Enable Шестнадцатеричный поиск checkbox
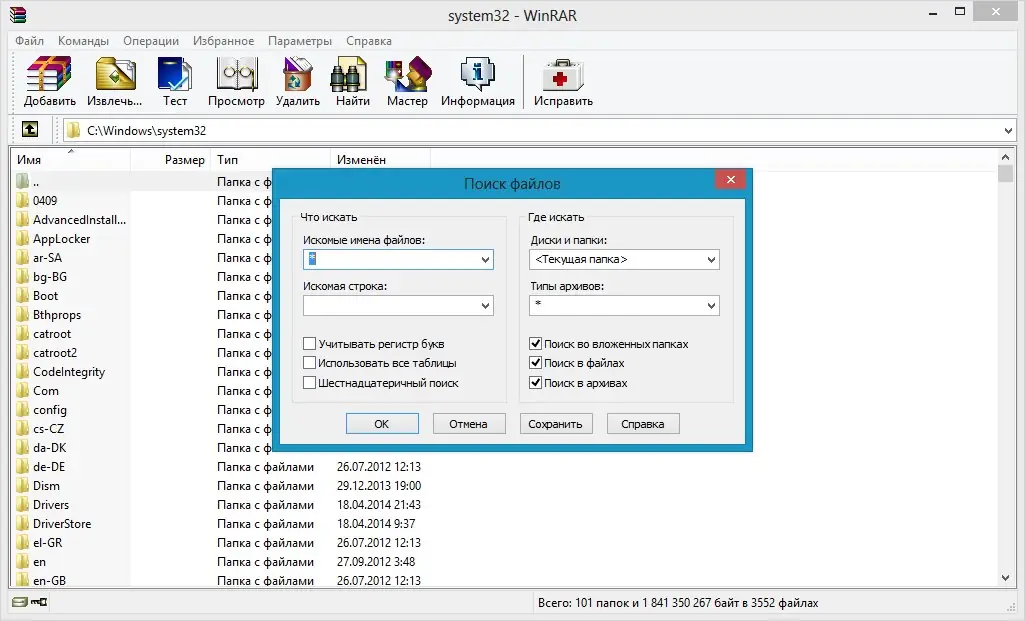Image resolution: width=1025 pixels, height=621 pixels. [310, 382]
